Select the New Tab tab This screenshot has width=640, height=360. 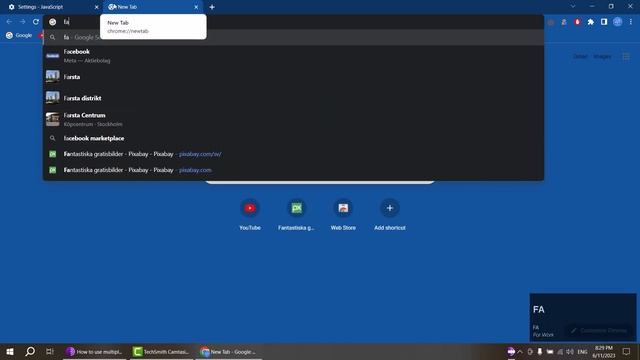[153, 7]
